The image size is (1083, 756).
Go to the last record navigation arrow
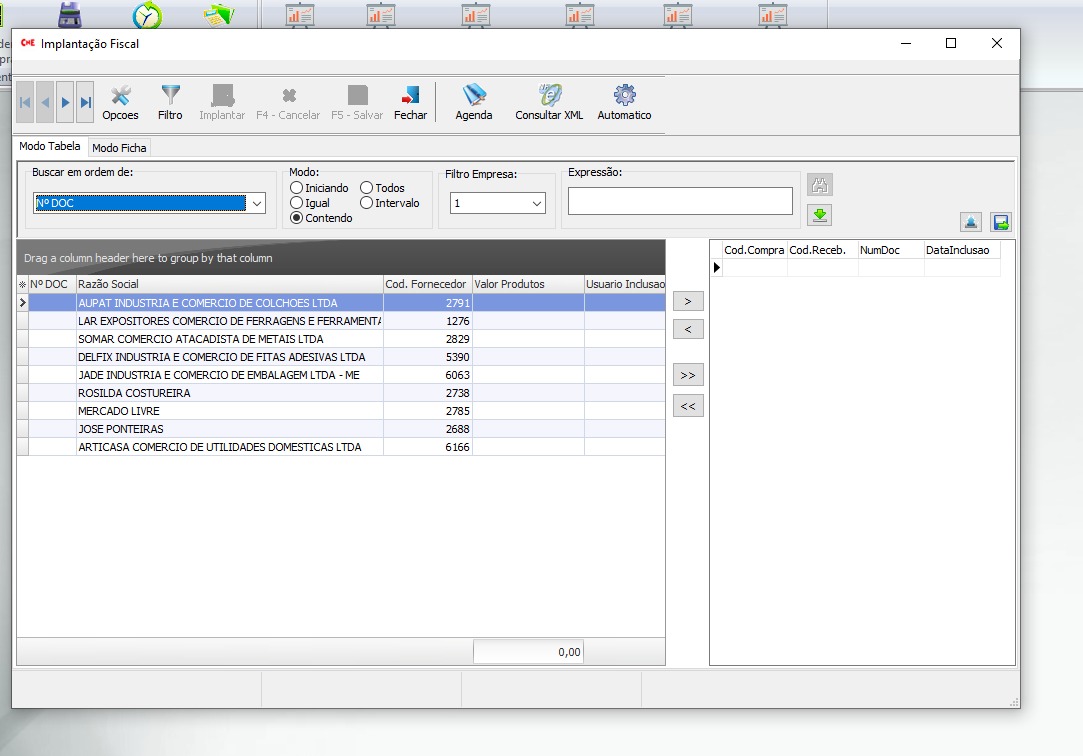click(85, 102)
